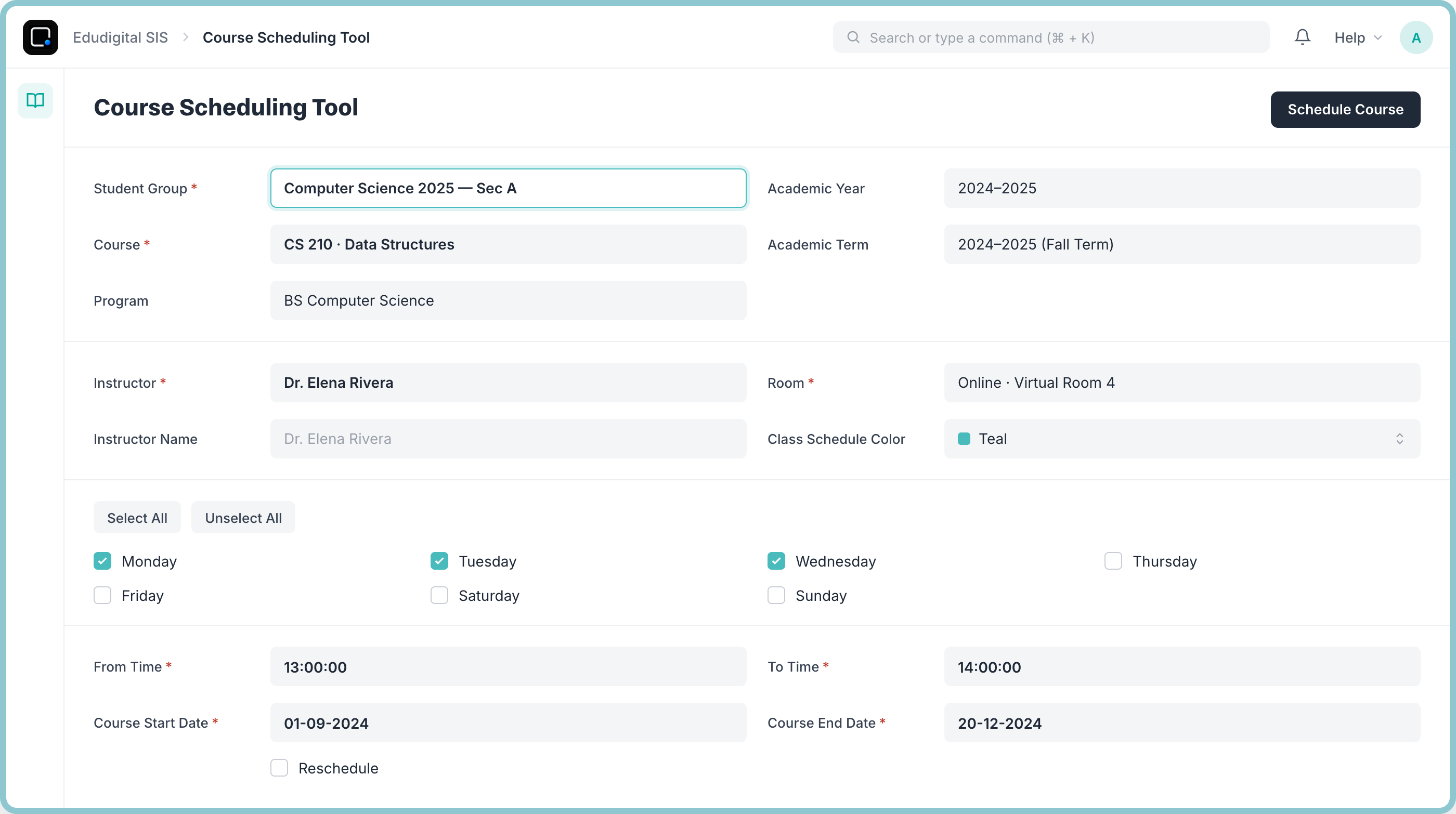
Task: Enable the Thursday checkbox
Action: click(x=1113, y=561)
